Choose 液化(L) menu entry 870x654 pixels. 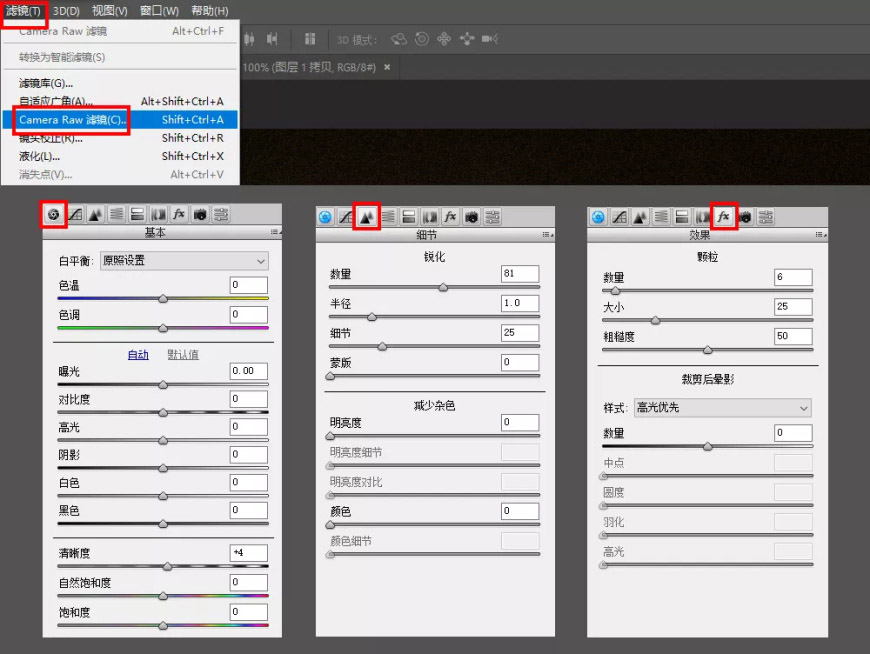pyautogui.click(x=120, y=156)
